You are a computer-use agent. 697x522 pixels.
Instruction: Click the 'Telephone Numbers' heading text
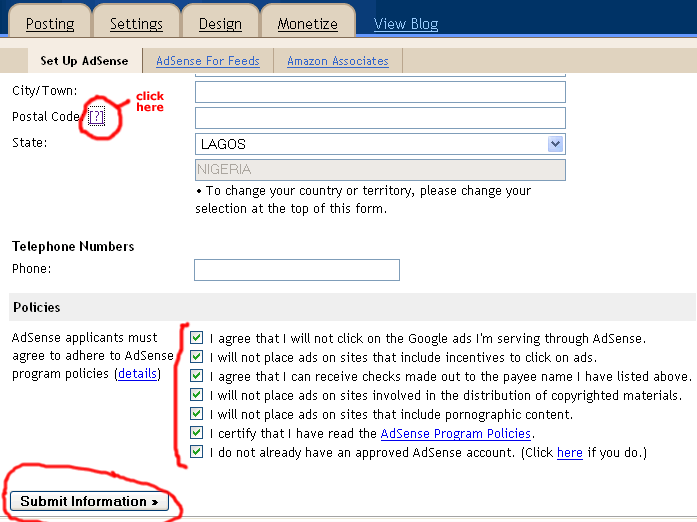[73, 246]
